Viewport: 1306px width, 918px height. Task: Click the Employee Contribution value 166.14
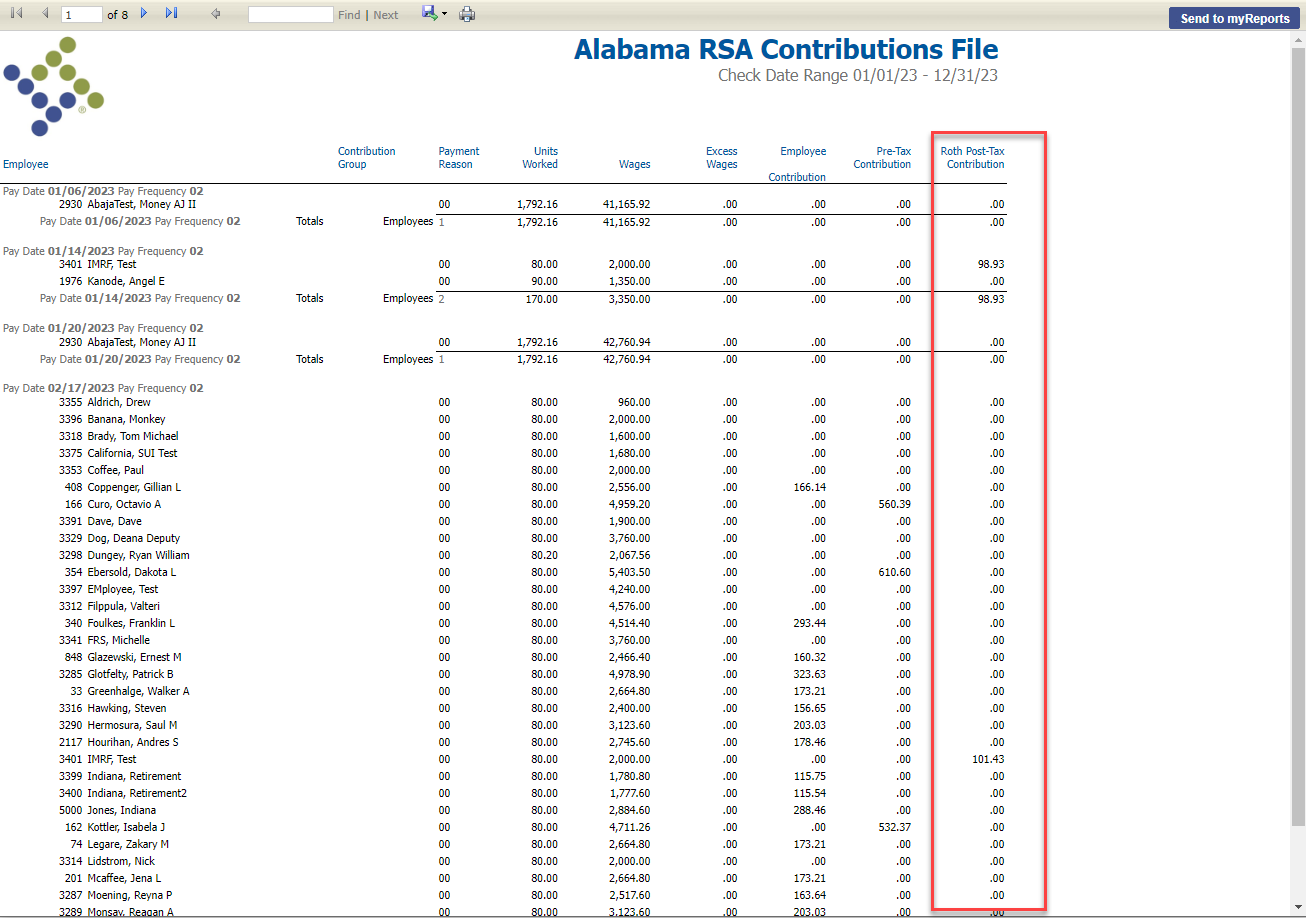click(810, 487)
